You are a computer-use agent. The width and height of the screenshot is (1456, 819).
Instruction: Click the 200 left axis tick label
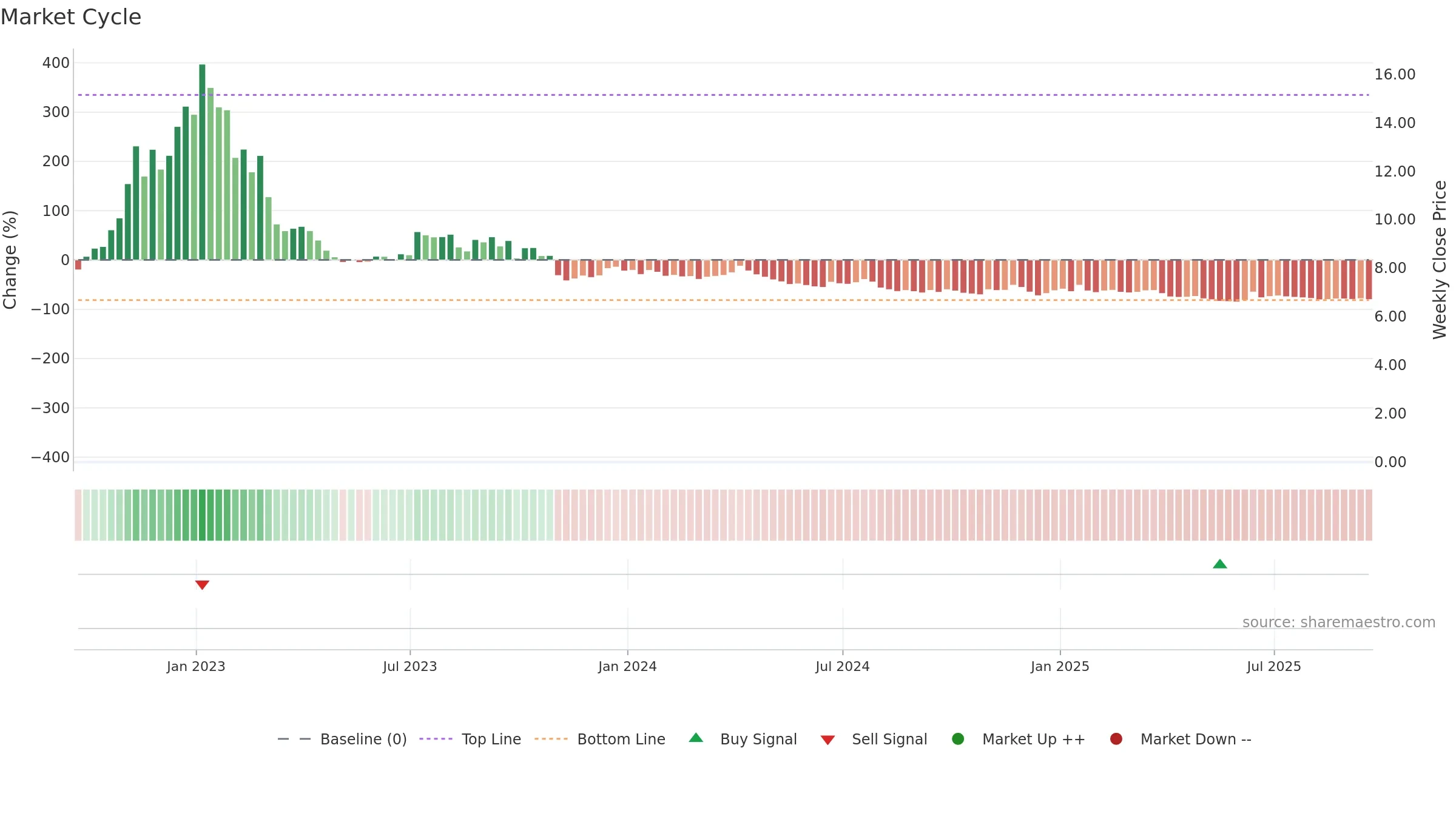[56, 161]
